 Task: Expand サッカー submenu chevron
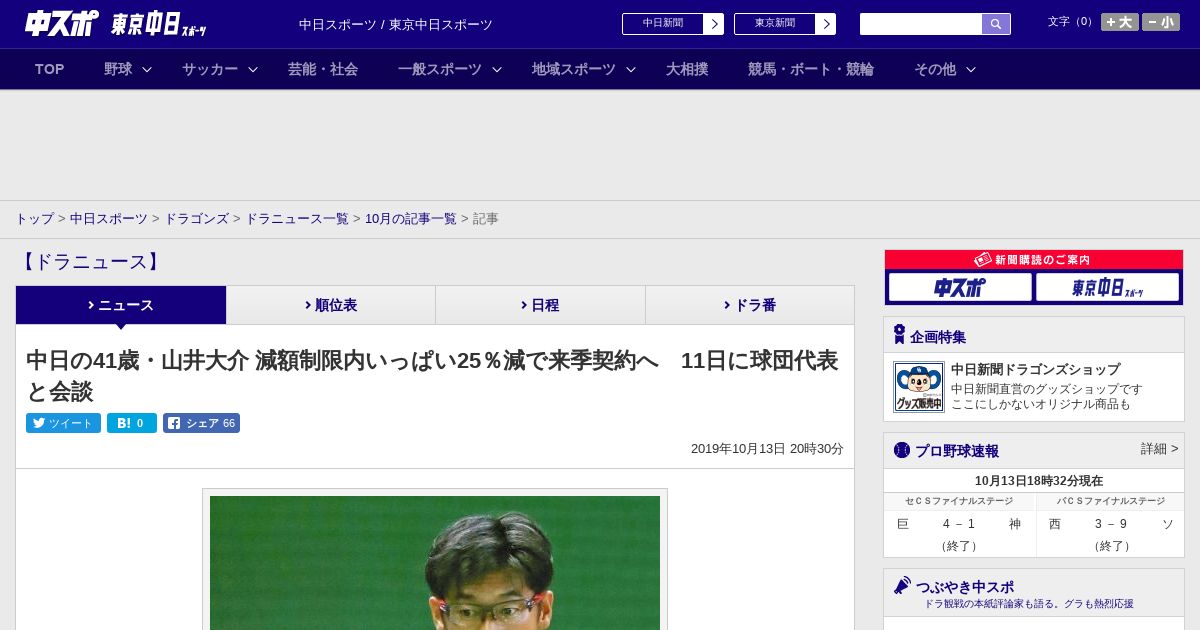pos(253,69)
